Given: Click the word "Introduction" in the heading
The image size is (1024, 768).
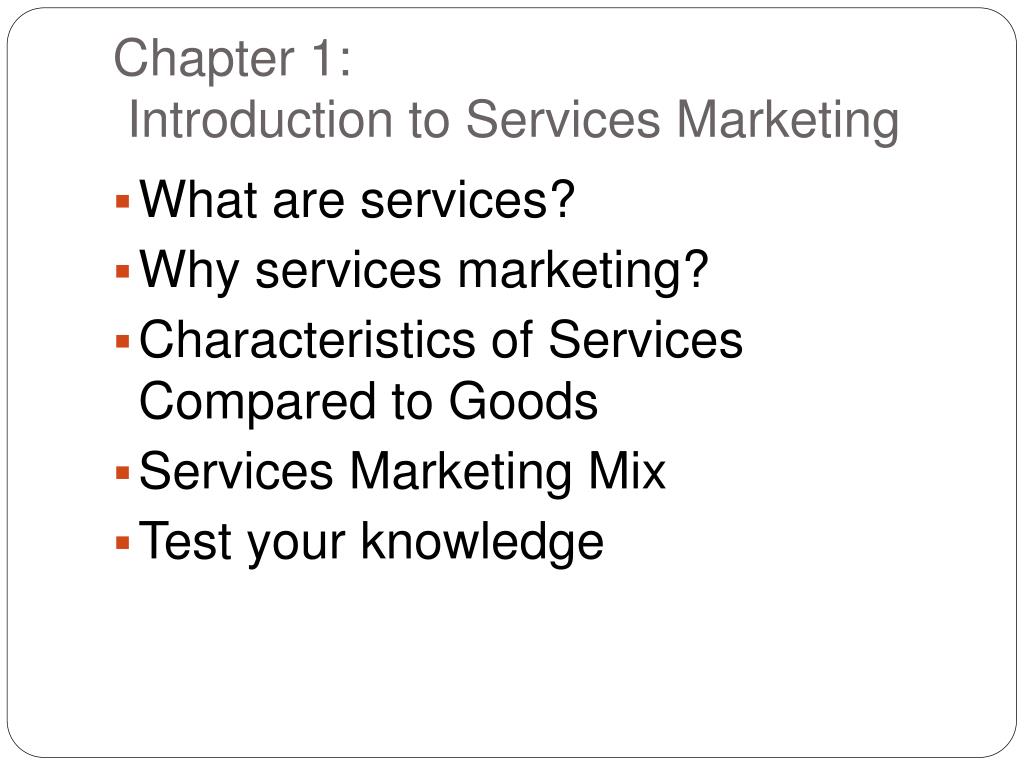Looking at the screenshot, I should pos(261,119).
